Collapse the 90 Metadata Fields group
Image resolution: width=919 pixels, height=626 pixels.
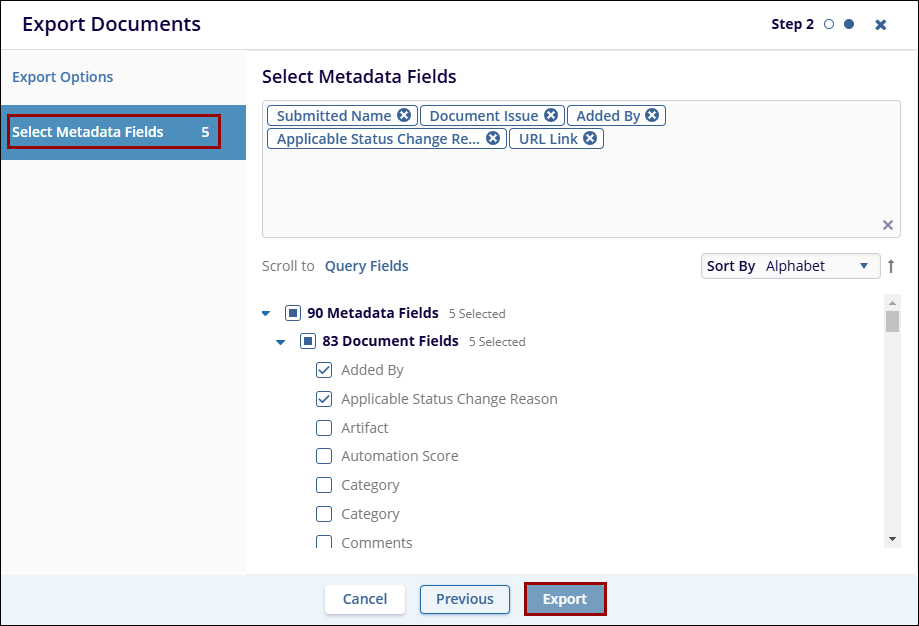point(266,313)
